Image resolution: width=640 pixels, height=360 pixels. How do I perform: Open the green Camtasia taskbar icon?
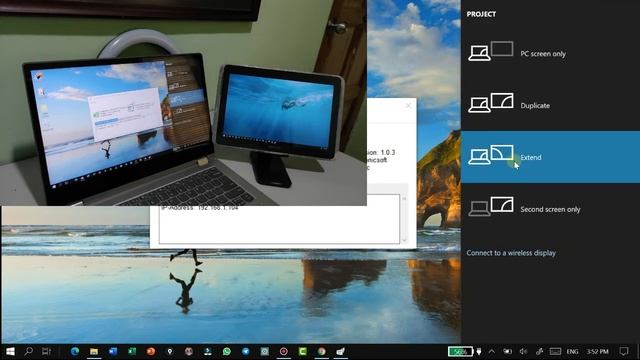click(x=302, y=351)
